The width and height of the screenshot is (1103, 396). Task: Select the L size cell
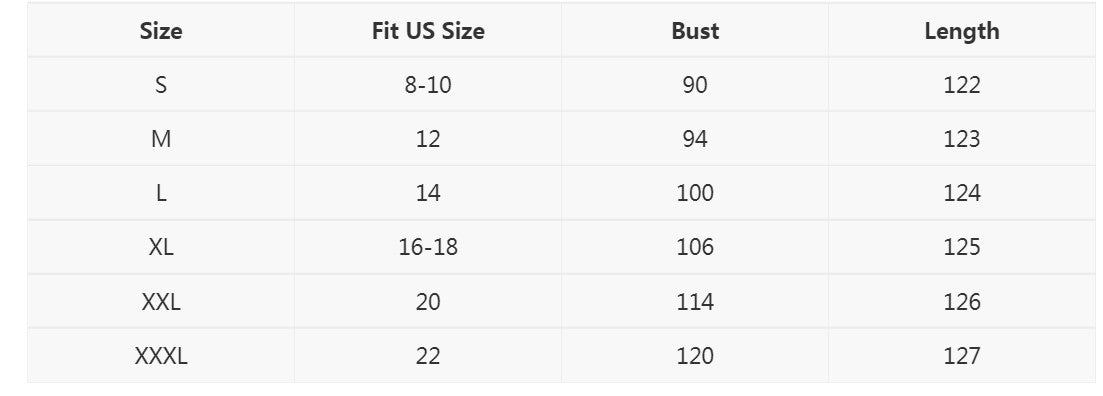point(161,193)
